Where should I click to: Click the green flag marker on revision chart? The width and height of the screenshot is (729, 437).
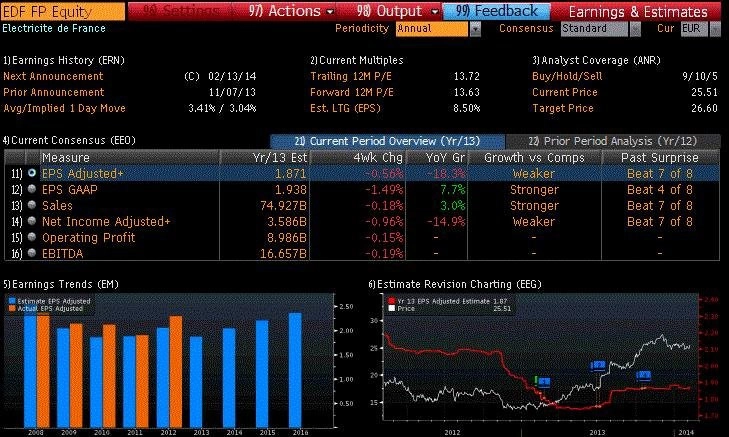536,380
